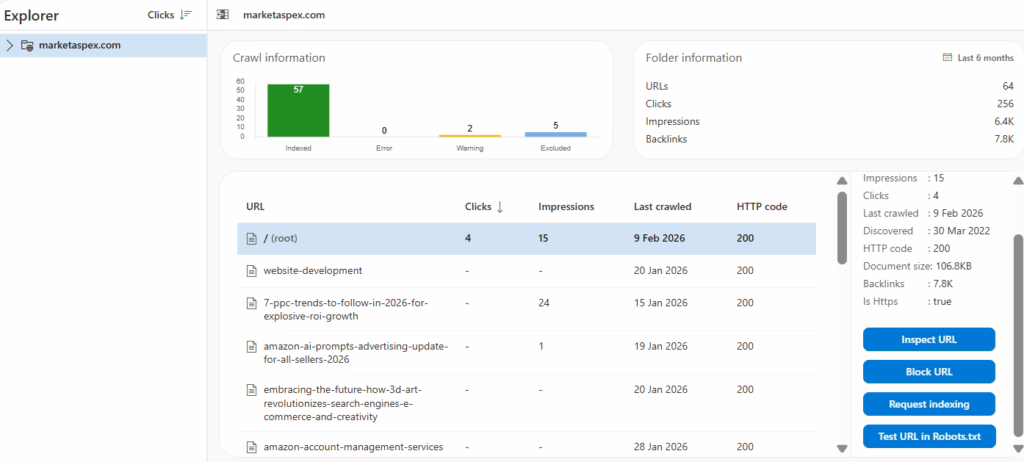Click the Clicks sort icon in Explorer header
The image size is (1024, 462).
[x=185, y=15]
